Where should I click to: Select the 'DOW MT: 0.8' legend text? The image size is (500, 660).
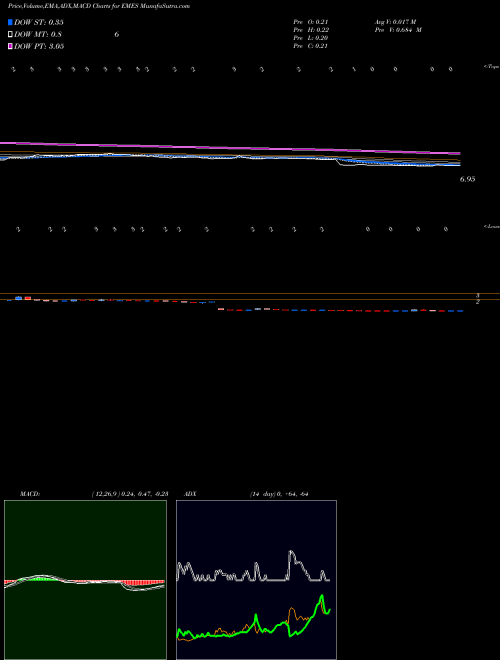[x=38, y=35]
